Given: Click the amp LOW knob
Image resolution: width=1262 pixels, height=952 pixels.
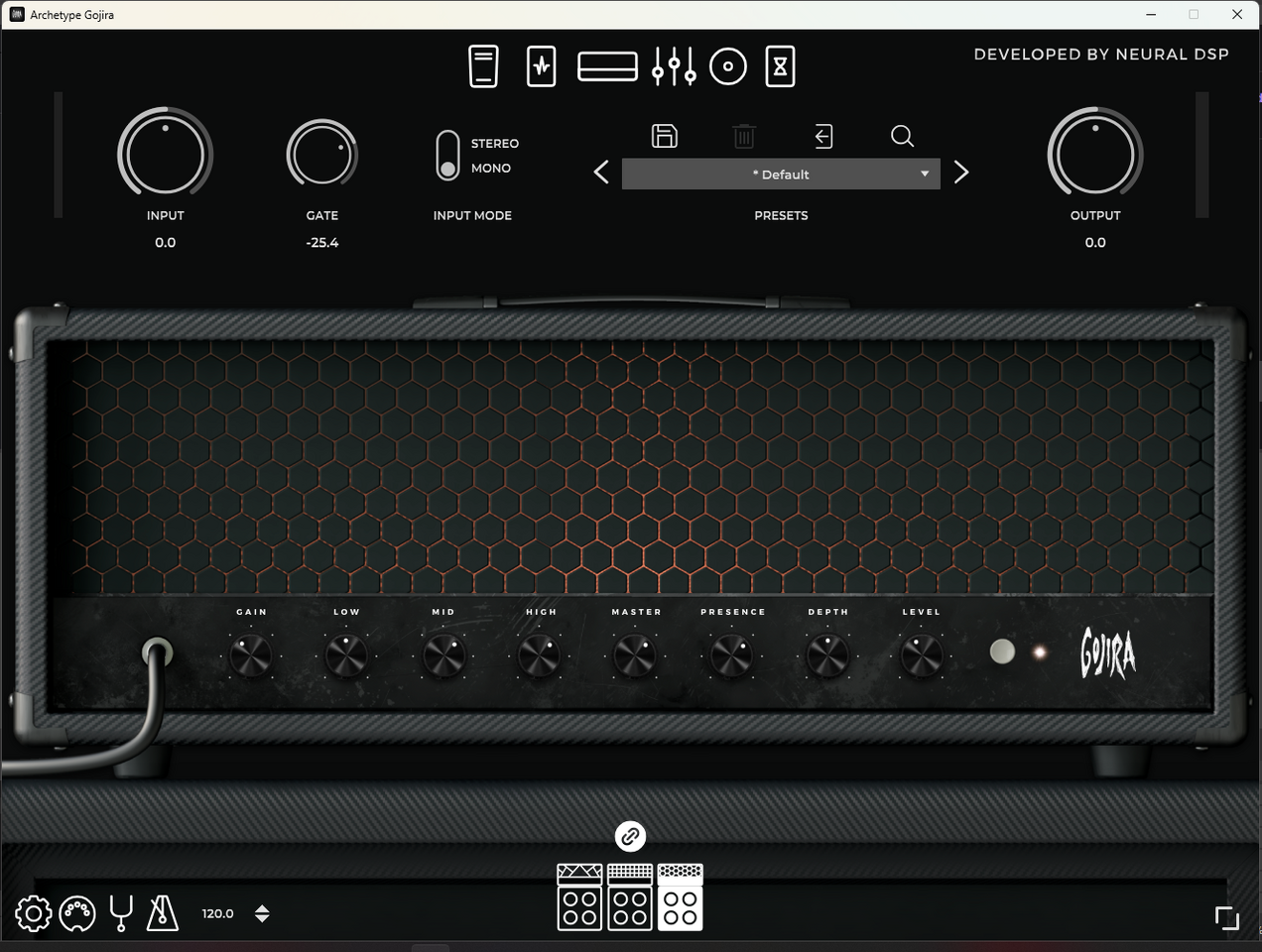Looking at the screenshot, I should tap(346, 655).
